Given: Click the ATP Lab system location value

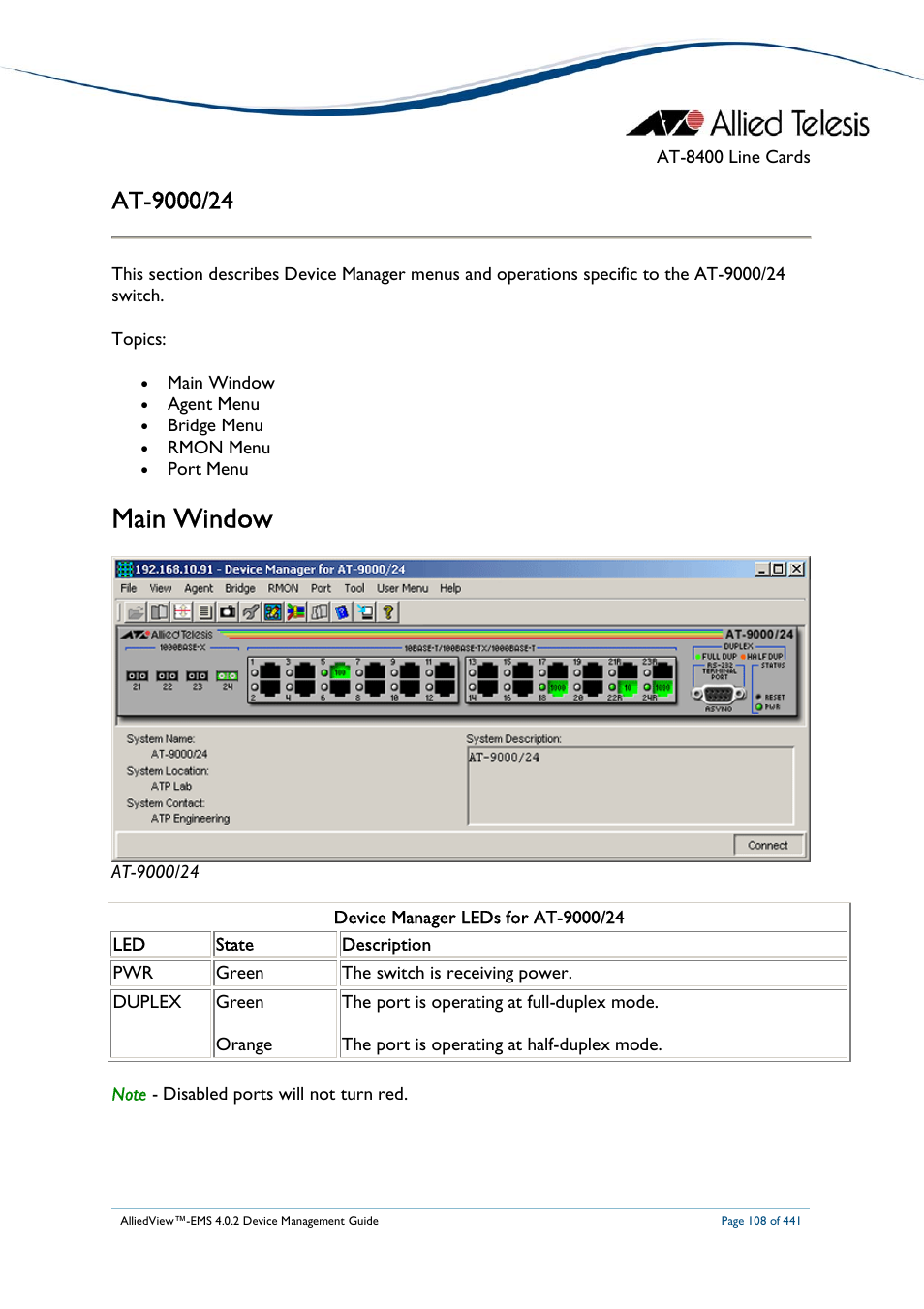Looking at the screenshot, I should click(x=171, y=787).
